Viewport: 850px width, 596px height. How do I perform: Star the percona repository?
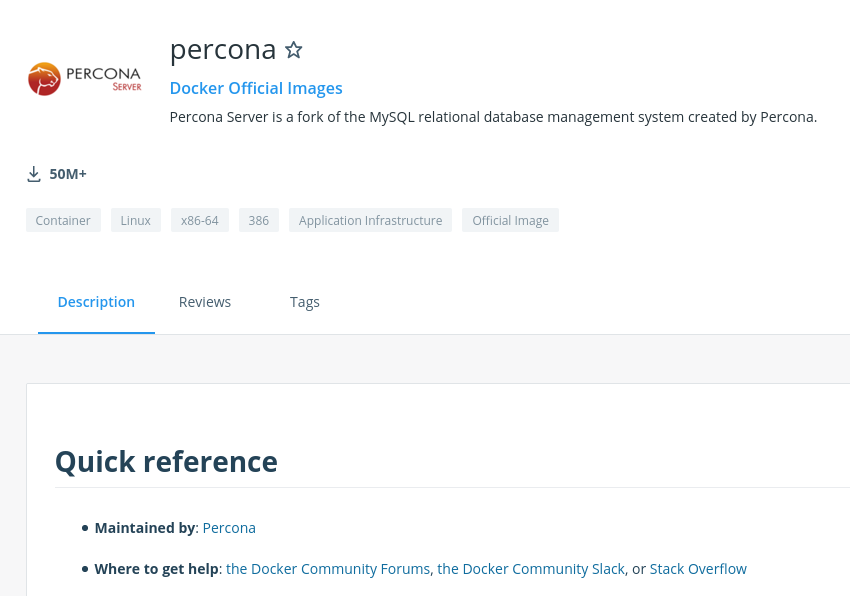(x=294, y=49)
